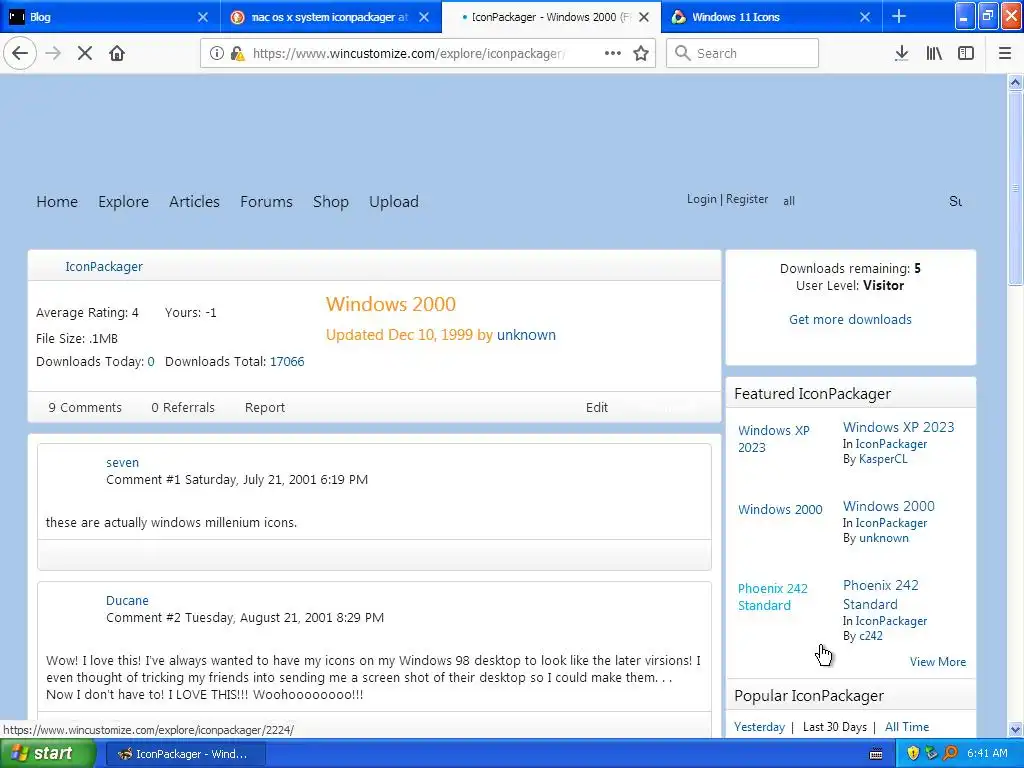Click the scrollbar down arrow
Screen dimensions: 1024x768
[1015, 729]
